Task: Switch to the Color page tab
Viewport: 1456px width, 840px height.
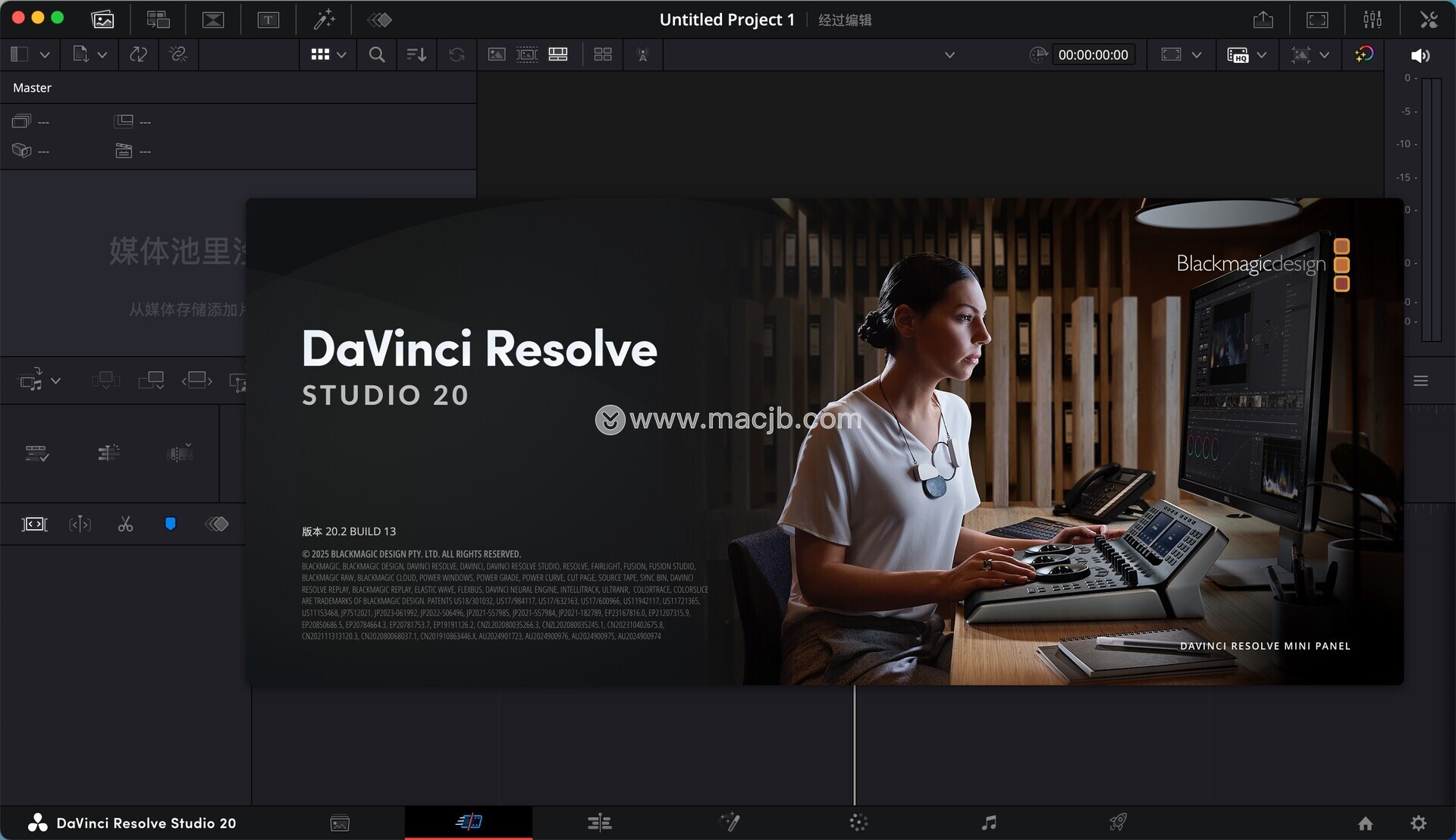Action: click(x=858, y=823)
